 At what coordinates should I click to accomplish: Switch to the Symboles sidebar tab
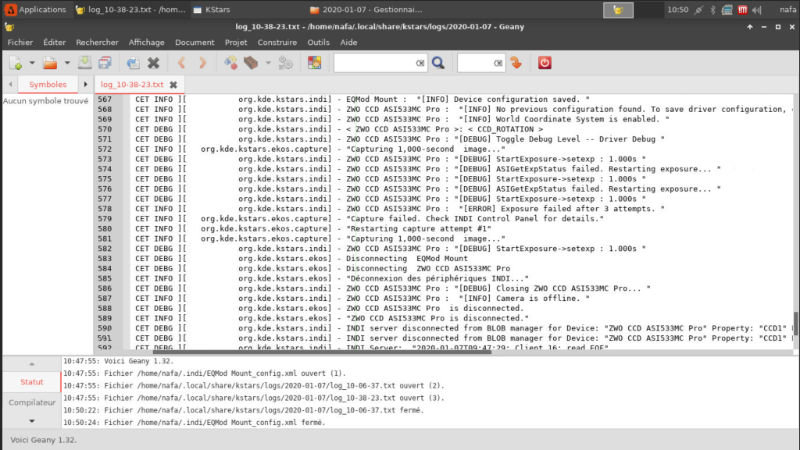47,84
